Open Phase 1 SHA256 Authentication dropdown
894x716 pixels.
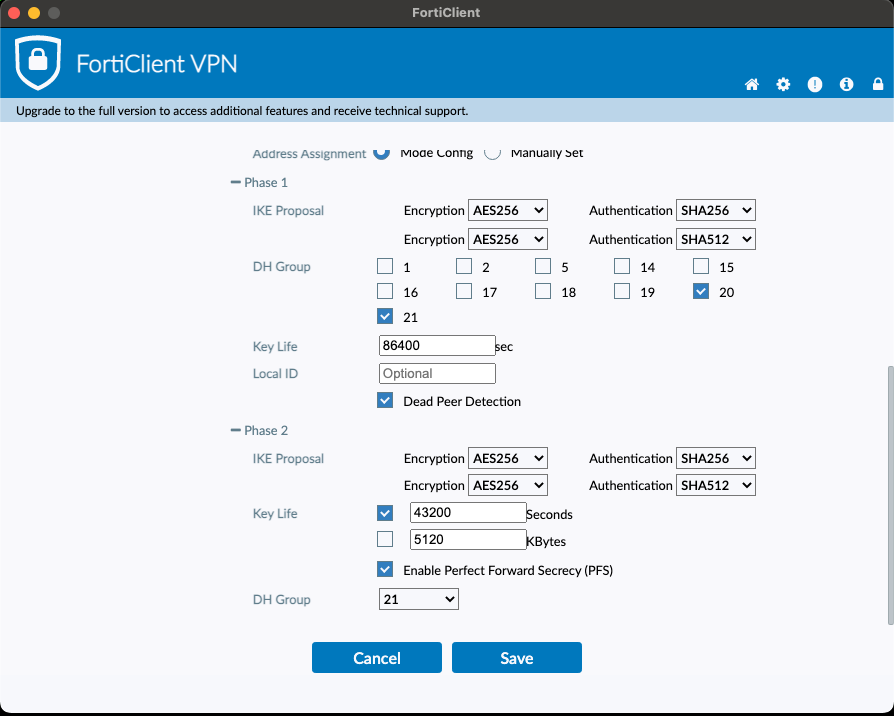point(716,210)
